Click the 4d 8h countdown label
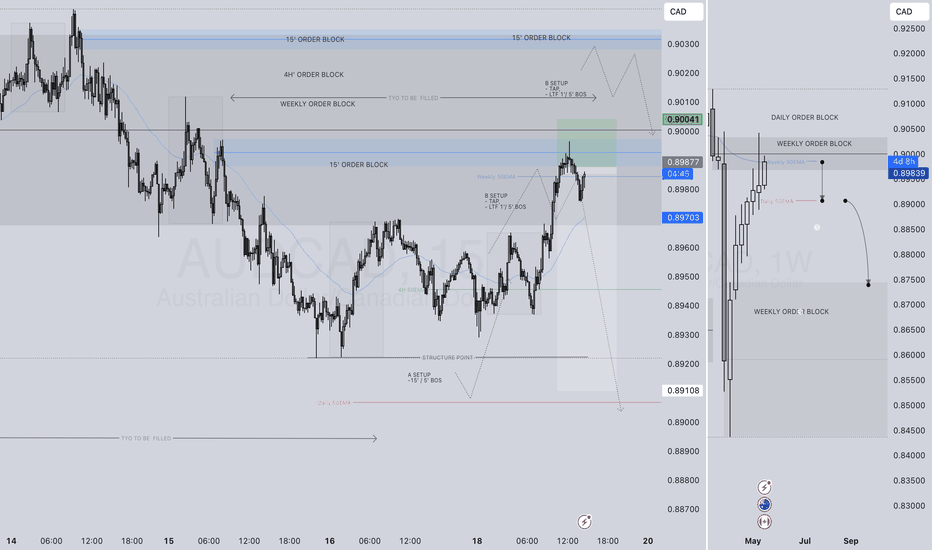This screenshot has width=932, height=550. coord(903,162)
